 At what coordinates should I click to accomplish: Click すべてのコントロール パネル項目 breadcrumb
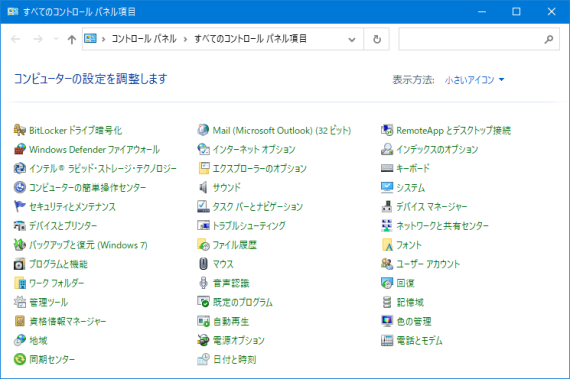coord(250,39)
